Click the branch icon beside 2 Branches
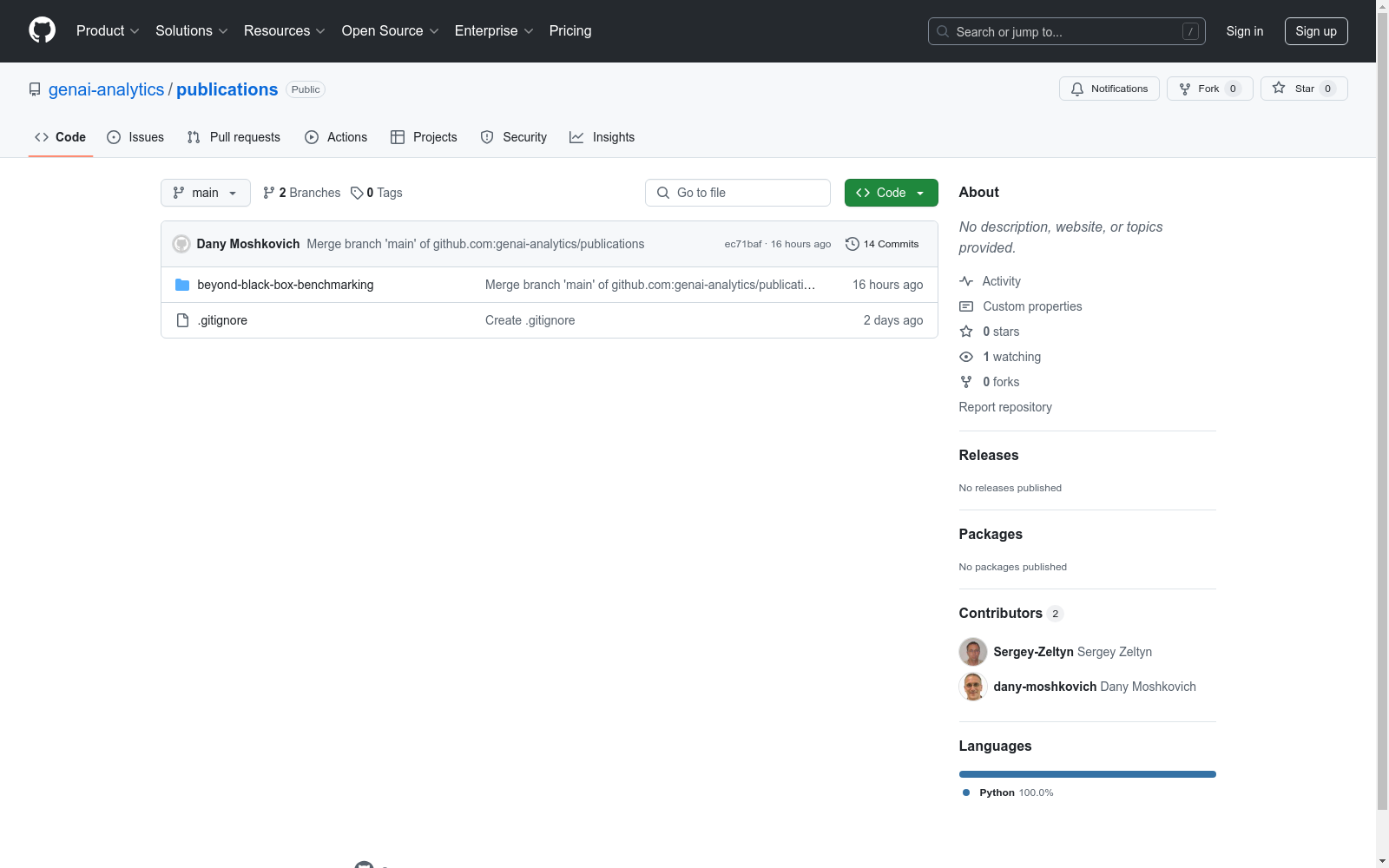Viewport: 1389px width, 868px height. click(269, 193)
